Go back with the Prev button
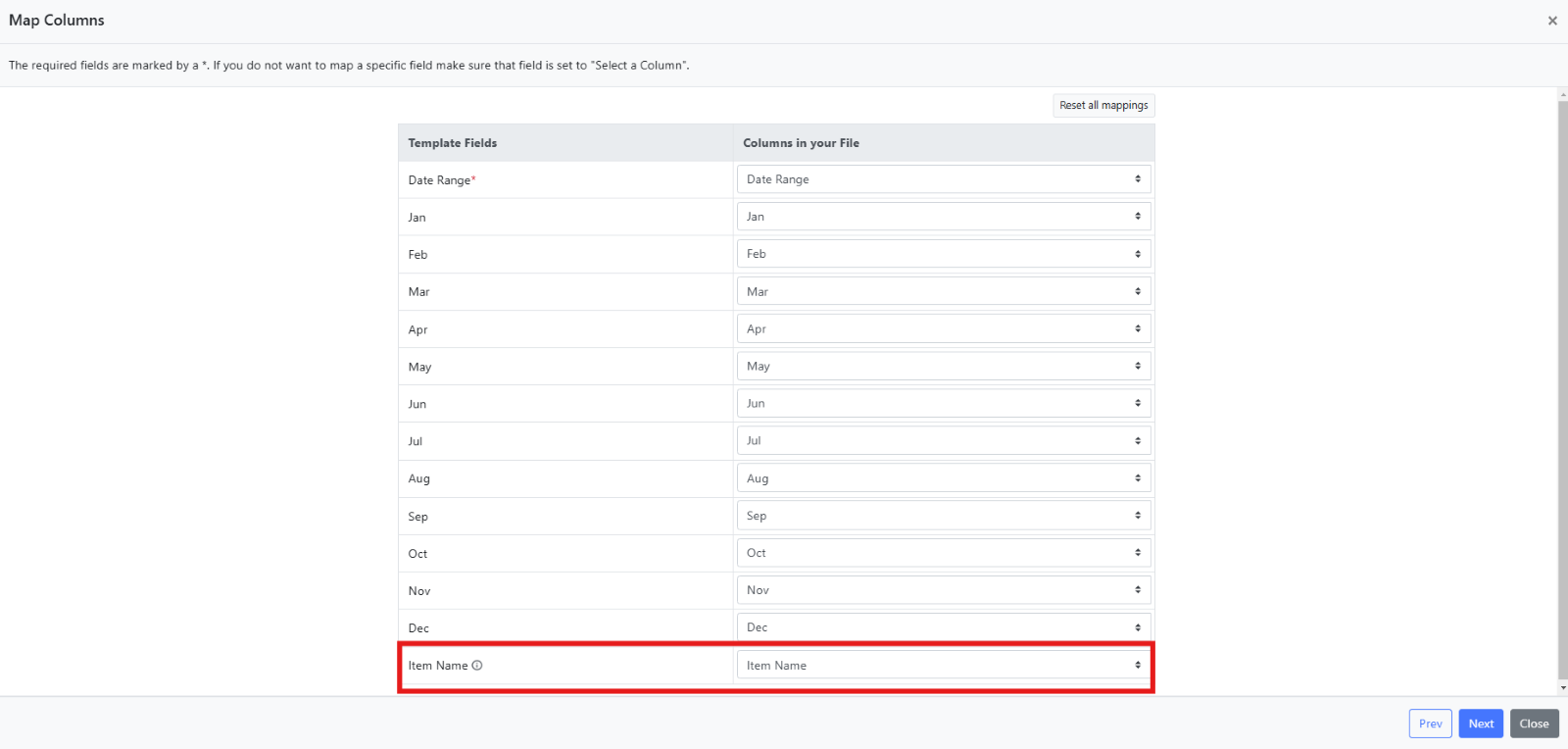The height and width of the screenshot is (749, 1568). pos(1431,724)
